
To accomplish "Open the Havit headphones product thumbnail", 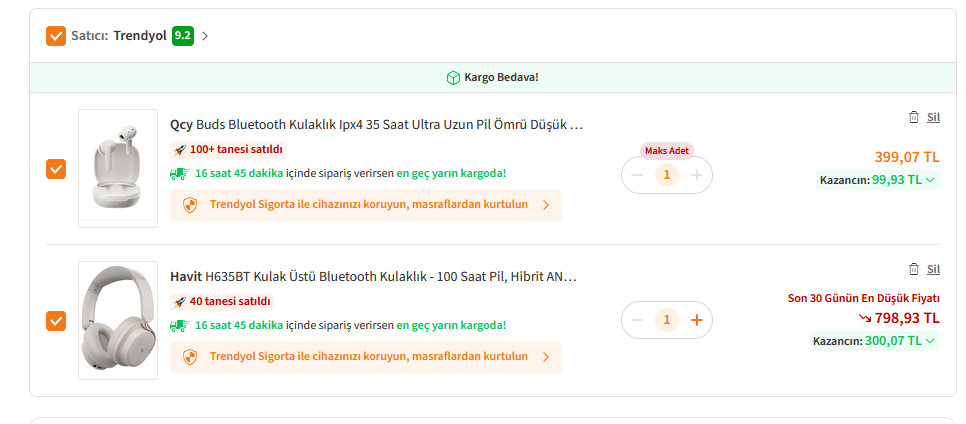I will [118, 320].
